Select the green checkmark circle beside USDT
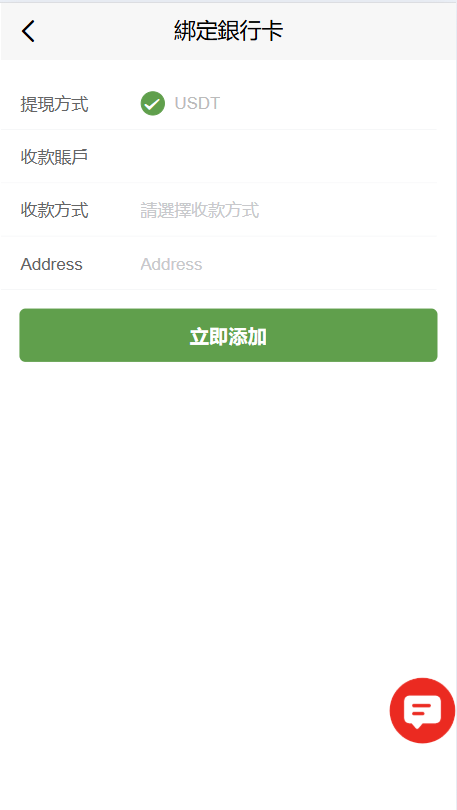Image resolution: width=457 pixels, height=810 pixels. [x=152, y=103]
